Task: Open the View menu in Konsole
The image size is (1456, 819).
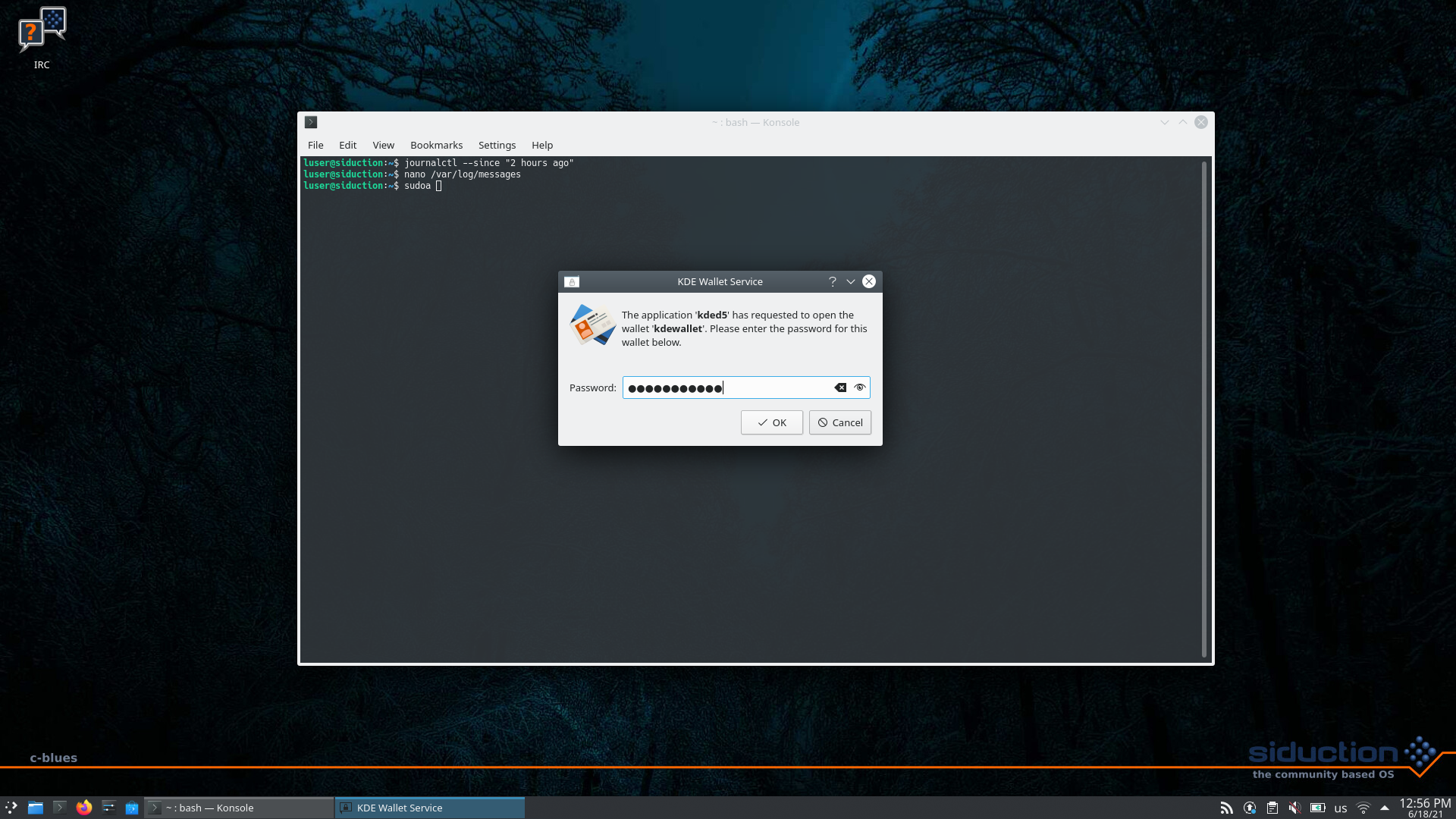Action: point(383,145)
